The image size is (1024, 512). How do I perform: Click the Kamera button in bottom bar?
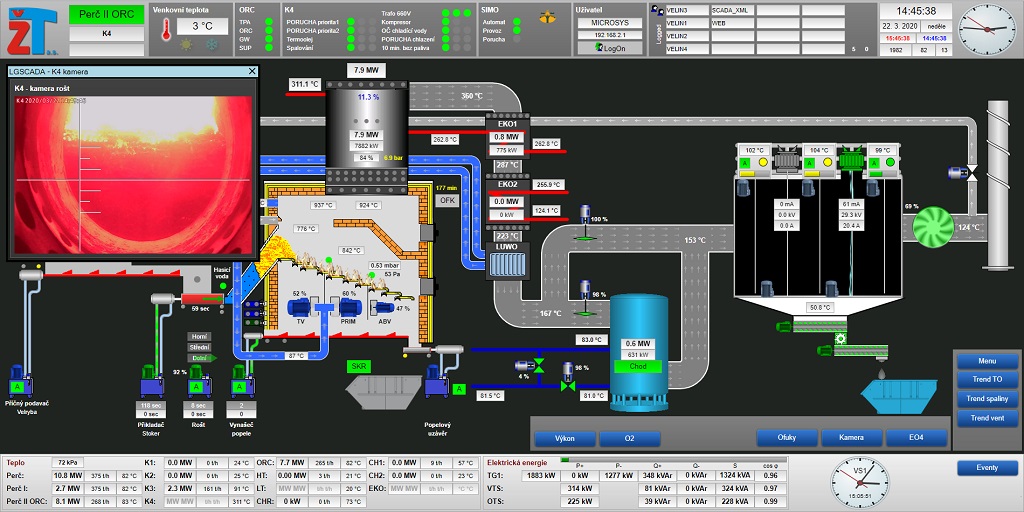click(x=851, y=438)
